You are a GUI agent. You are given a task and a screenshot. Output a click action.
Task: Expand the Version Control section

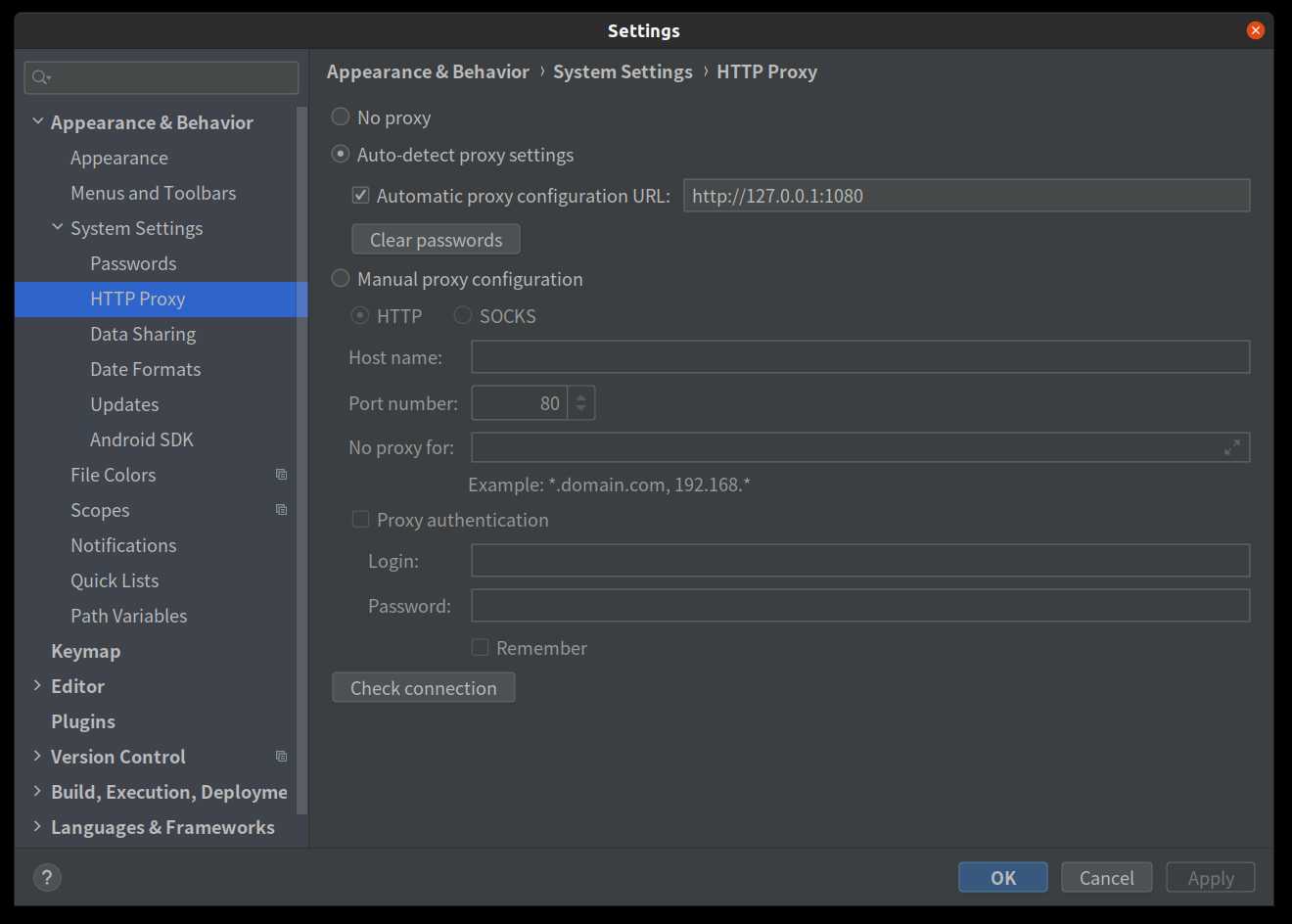click(37, 756)
